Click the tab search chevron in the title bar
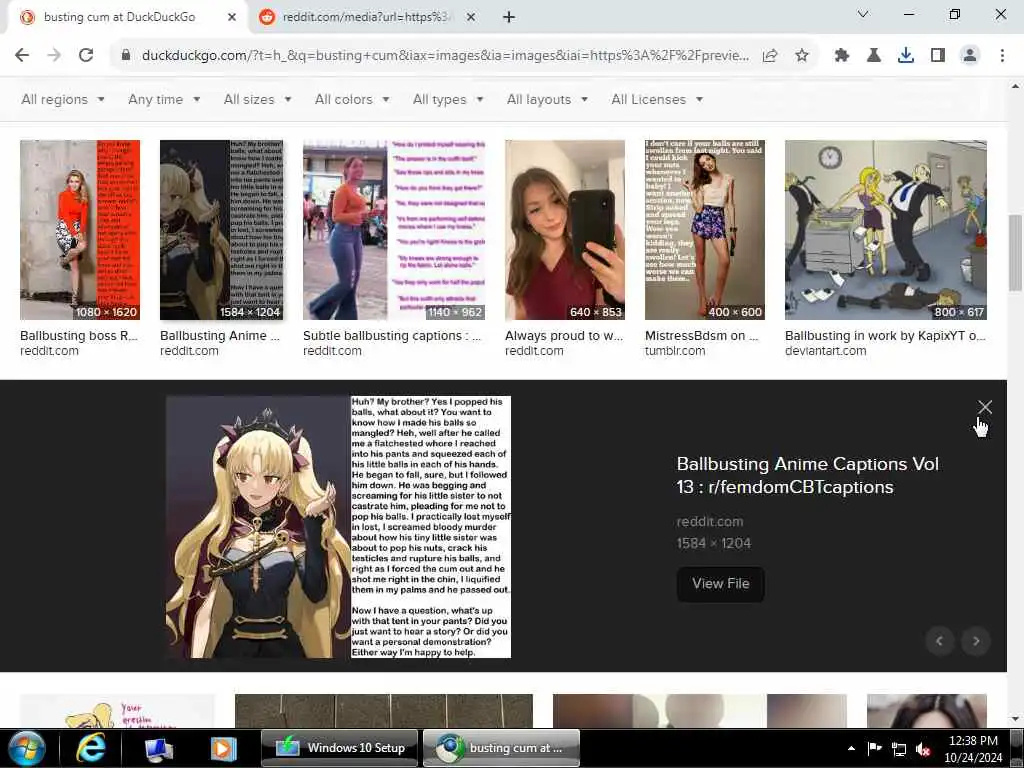Screen dimensions: 1024x768 pos(863,14)
